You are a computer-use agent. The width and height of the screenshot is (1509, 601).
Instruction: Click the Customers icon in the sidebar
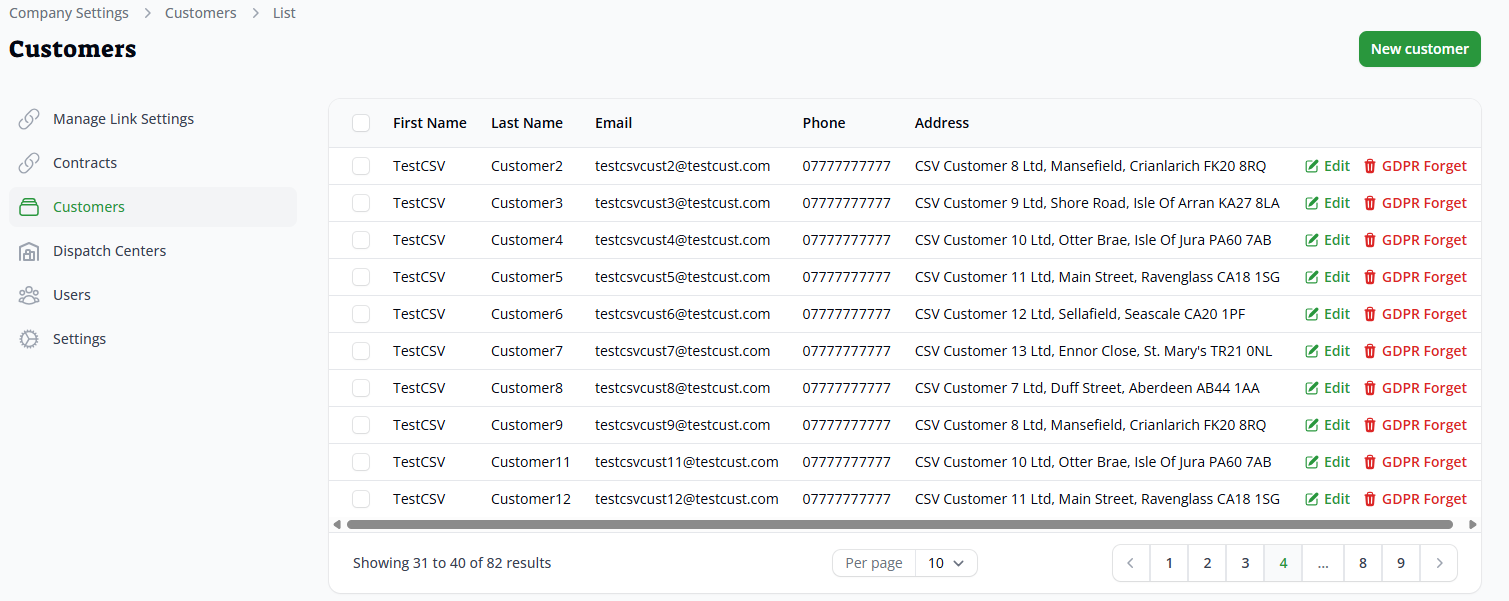tap(30, 207)
